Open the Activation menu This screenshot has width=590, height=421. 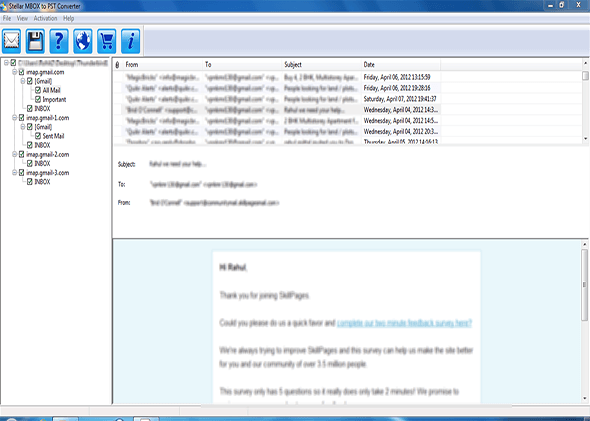click(x=45, y=18)
